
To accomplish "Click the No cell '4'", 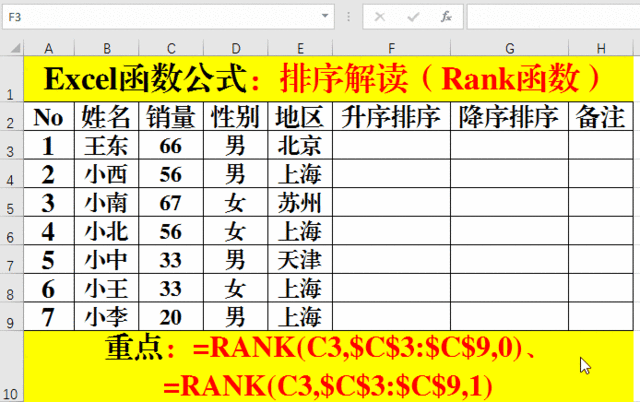I will click(49, 231).
